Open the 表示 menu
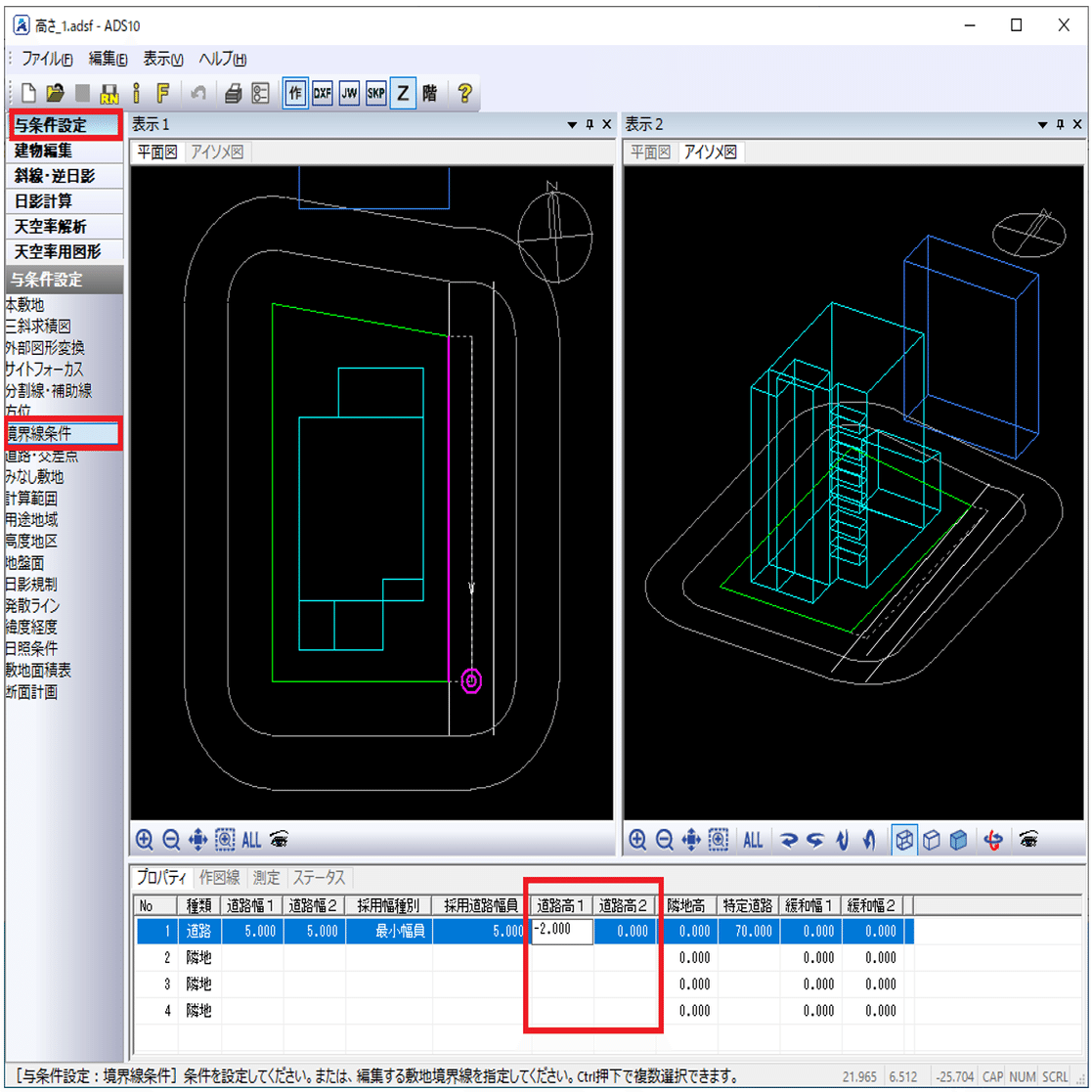 point(163,60)
